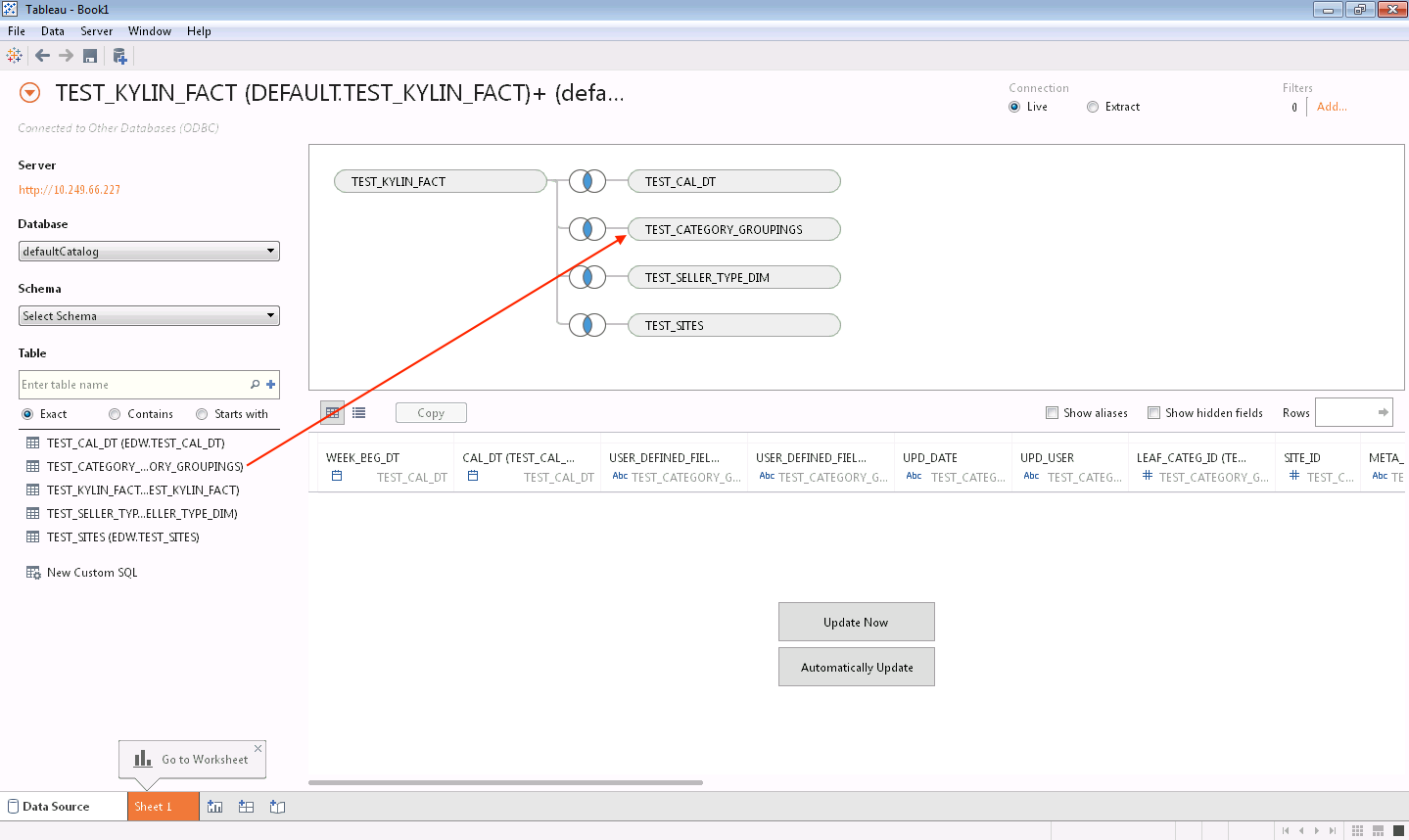Switch to the metadata list view icon

[359, 413]
